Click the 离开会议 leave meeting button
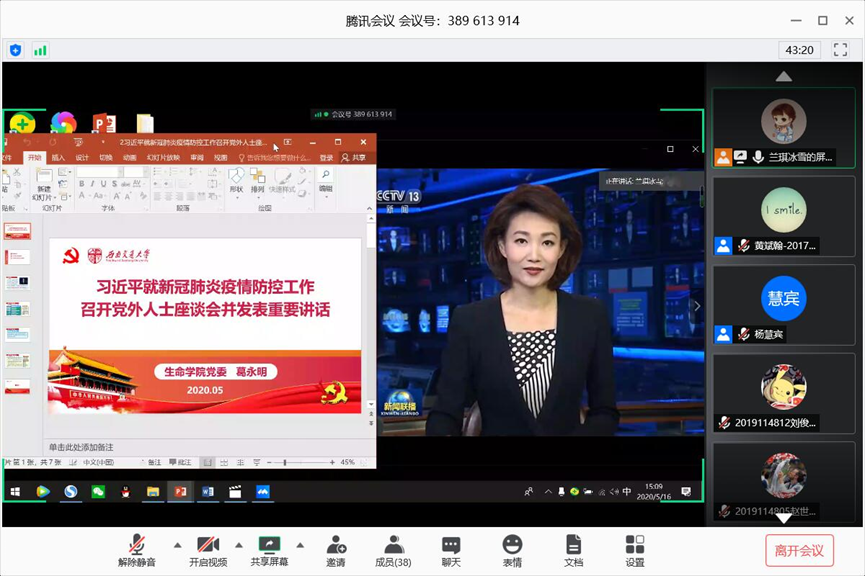 (x=799, y=550)
